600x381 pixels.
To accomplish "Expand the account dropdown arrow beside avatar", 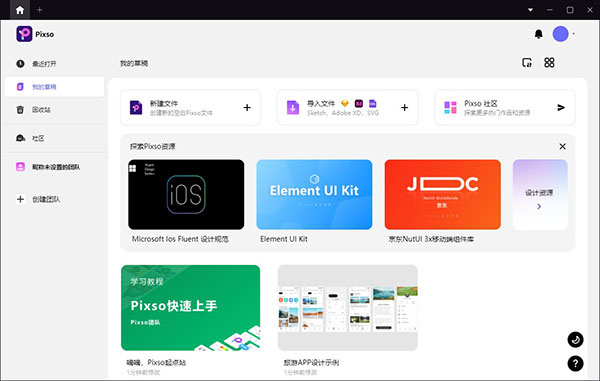I will point(573,34).
